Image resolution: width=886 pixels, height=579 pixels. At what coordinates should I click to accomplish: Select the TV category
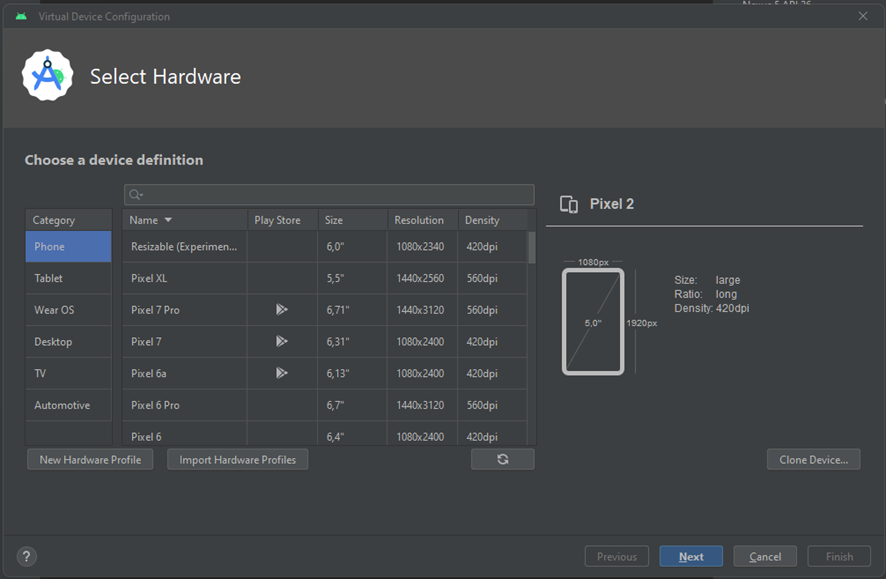[68, 373]
